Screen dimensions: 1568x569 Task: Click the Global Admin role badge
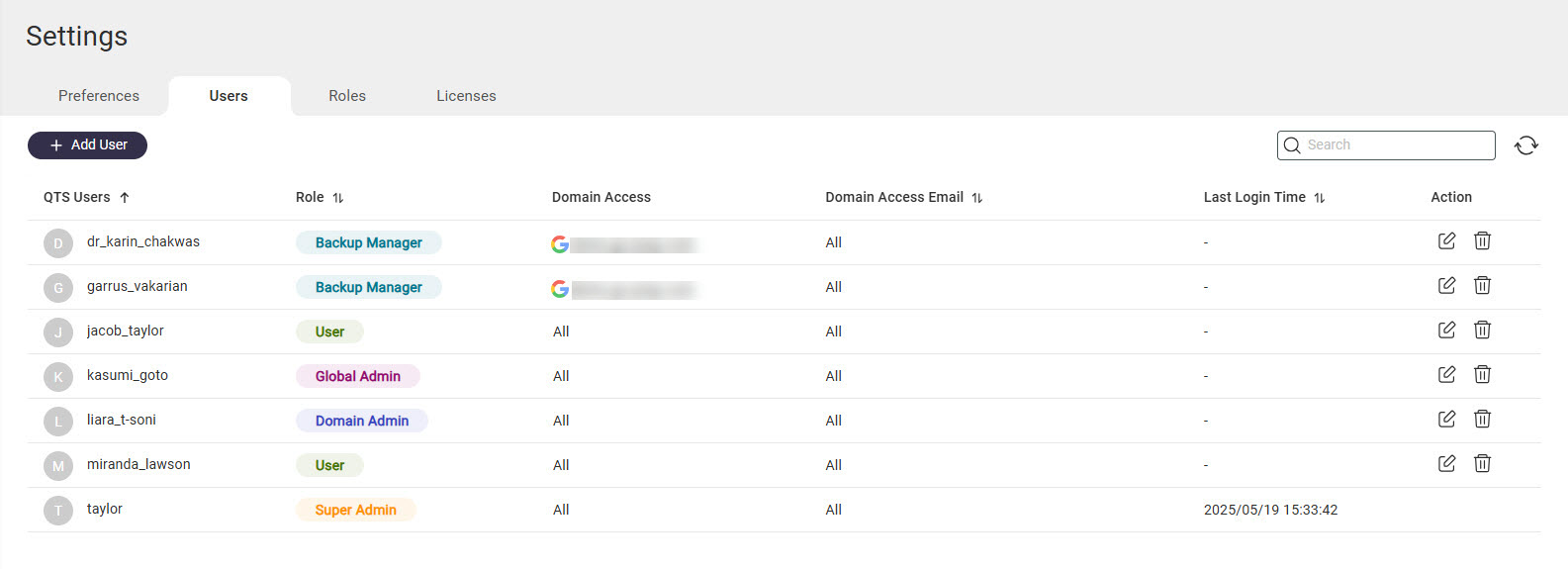coord(358,376)
